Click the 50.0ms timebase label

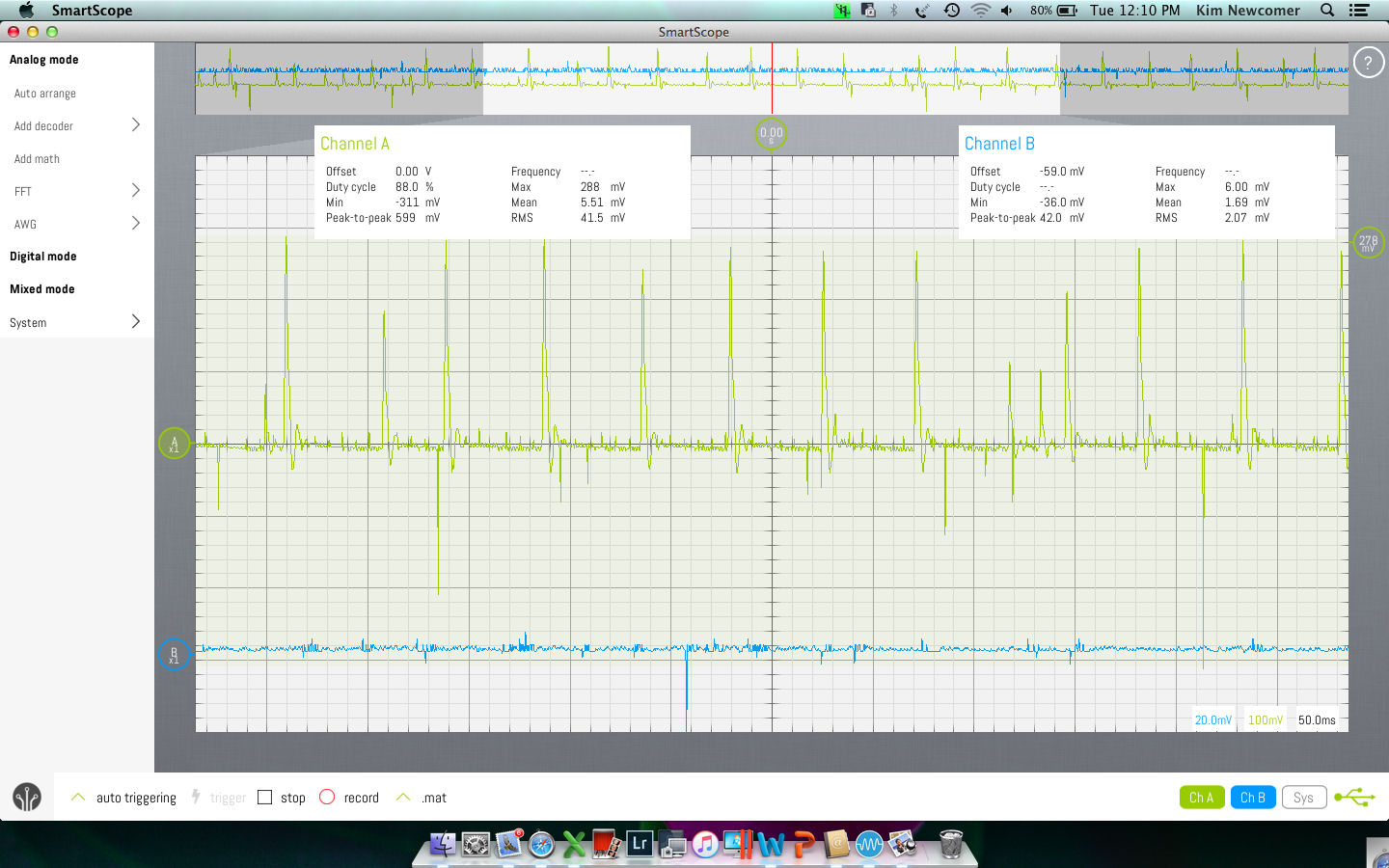point(1317,719)
